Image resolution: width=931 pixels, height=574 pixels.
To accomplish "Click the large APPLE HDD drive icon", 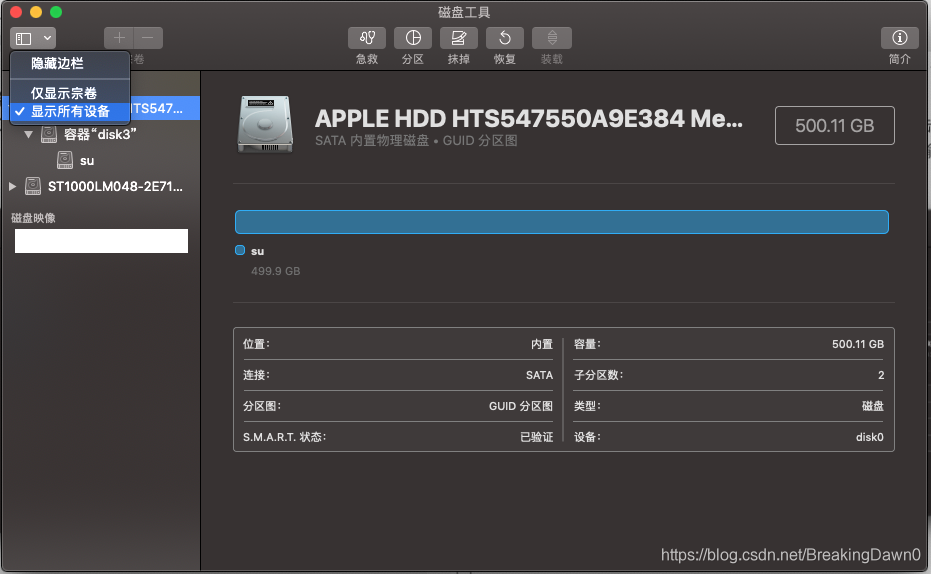I will tap(265, 125).
